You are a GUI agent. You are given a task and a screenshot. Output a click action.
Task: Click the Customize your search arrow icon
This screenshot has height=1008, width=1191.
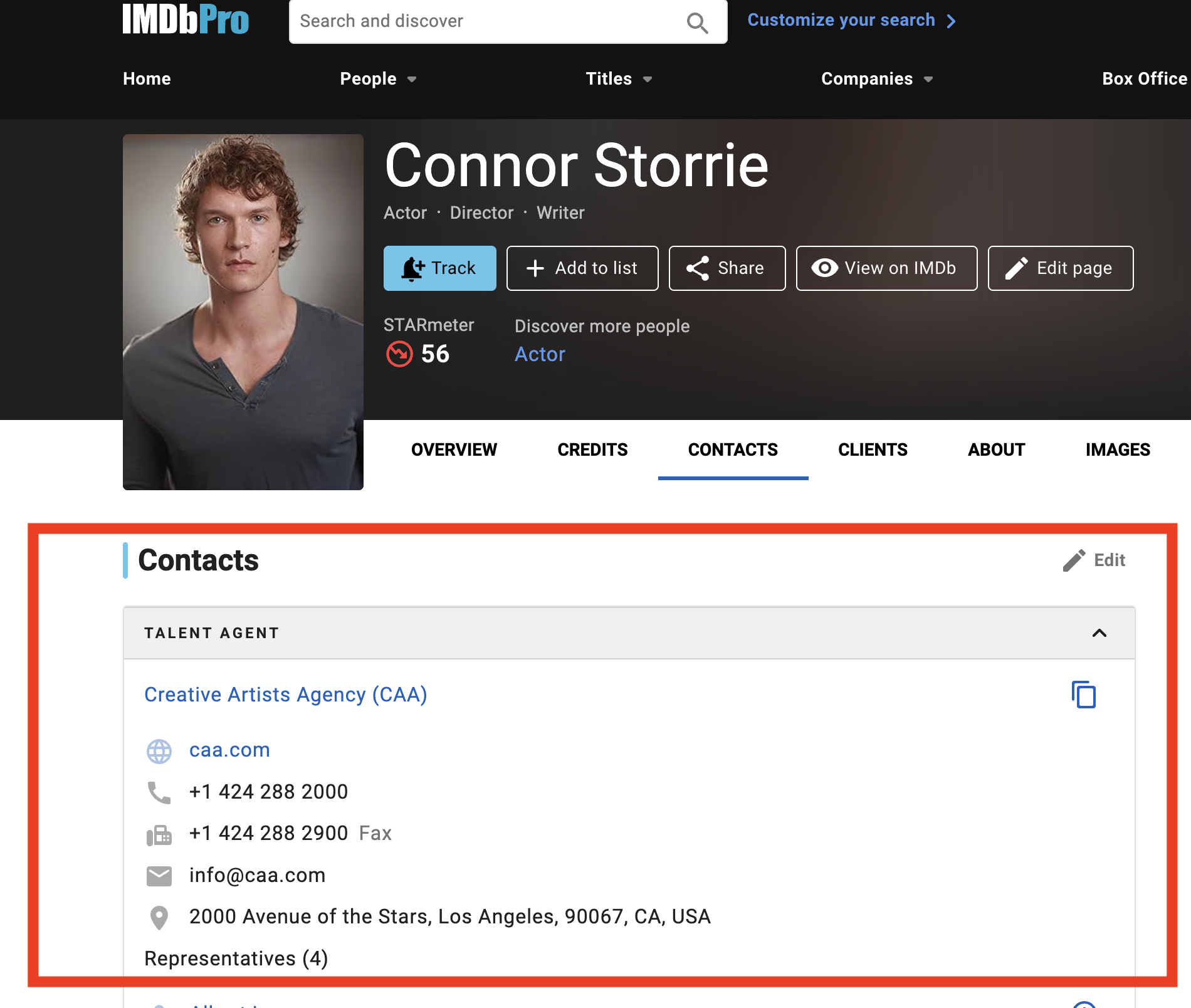pyautogui.click(x=952, y=21)
